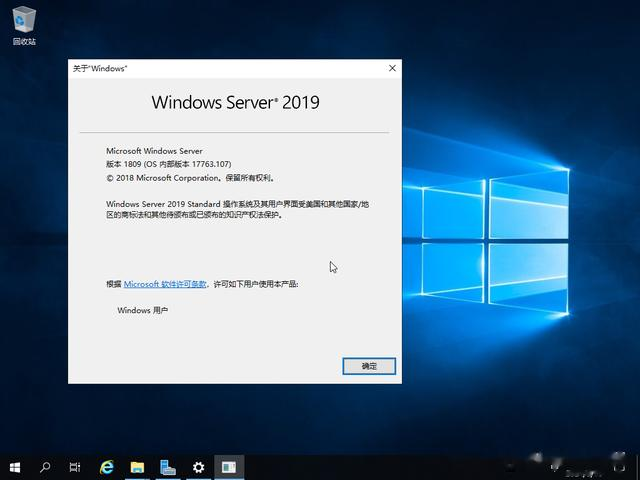Open File Explorer from taskbar
This screenshot has height=480, width=640.
[x=137, y=467]
